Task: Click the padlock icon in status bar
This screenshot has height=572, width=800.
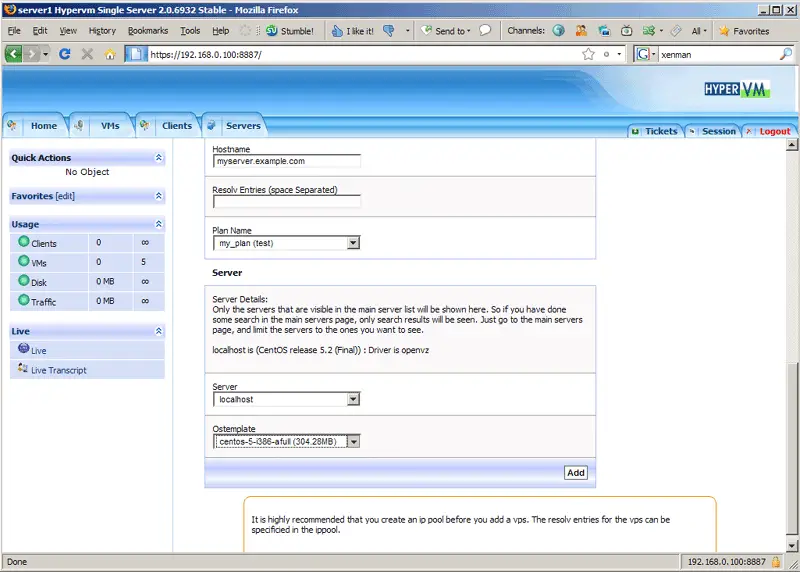Action: pos(776,562)
